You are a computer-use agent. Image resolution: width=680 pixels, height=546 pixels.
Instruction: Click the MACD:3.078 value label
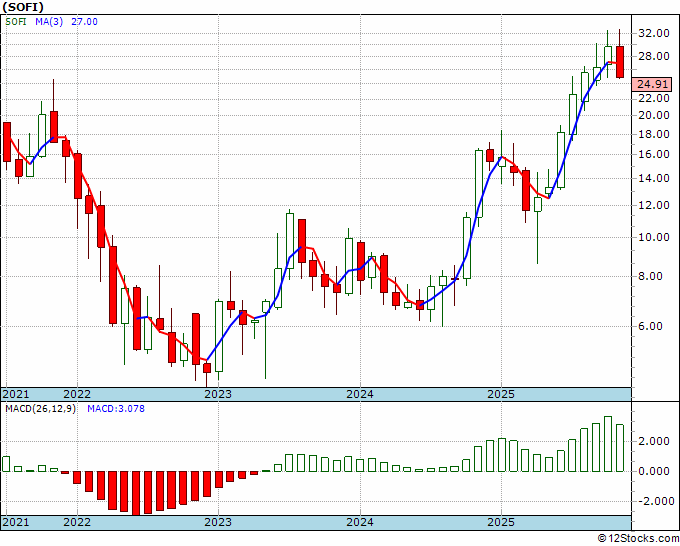point(116,409)
